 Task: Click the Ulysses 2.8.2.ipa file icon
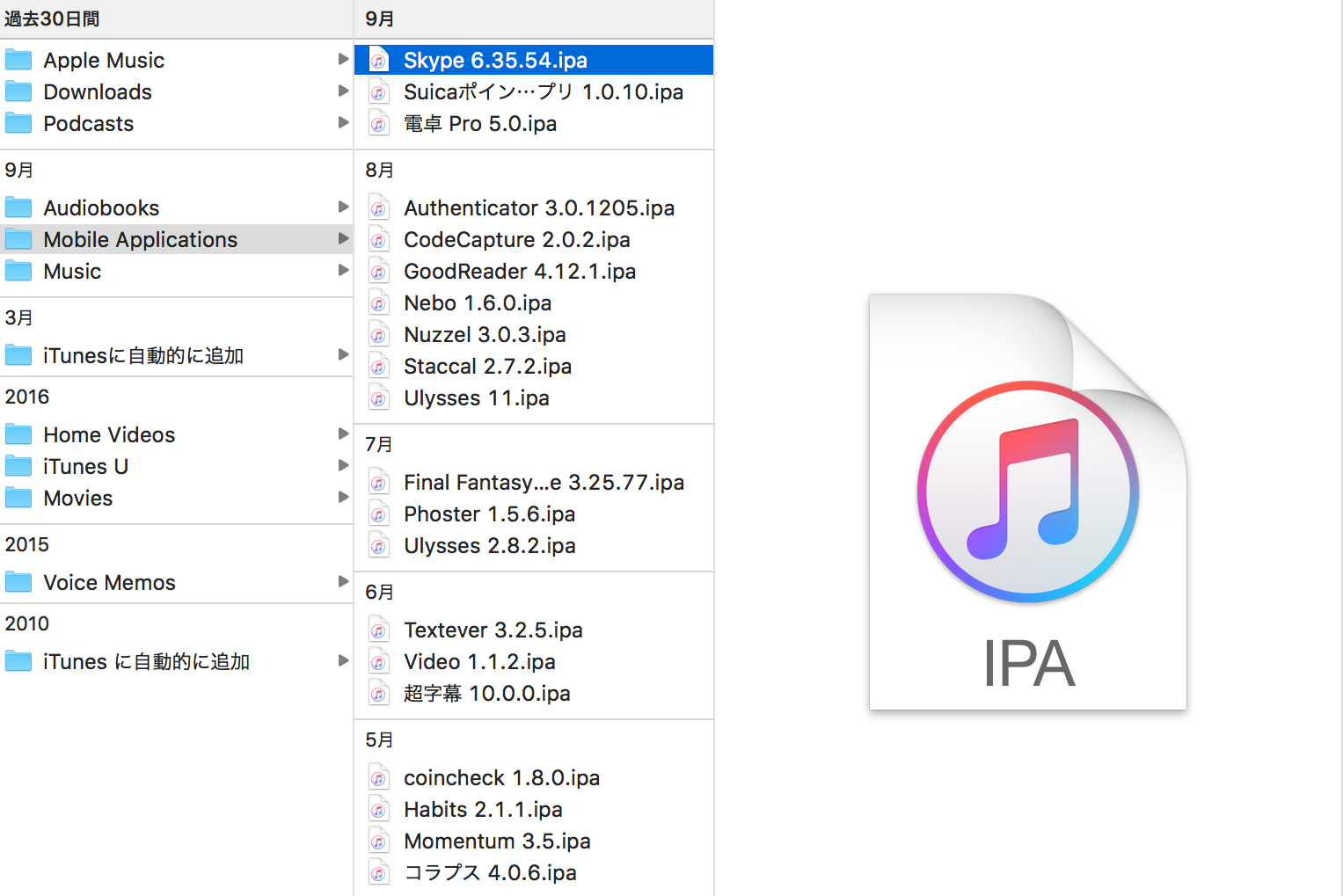pyautogui.click(x=378, y=545)
